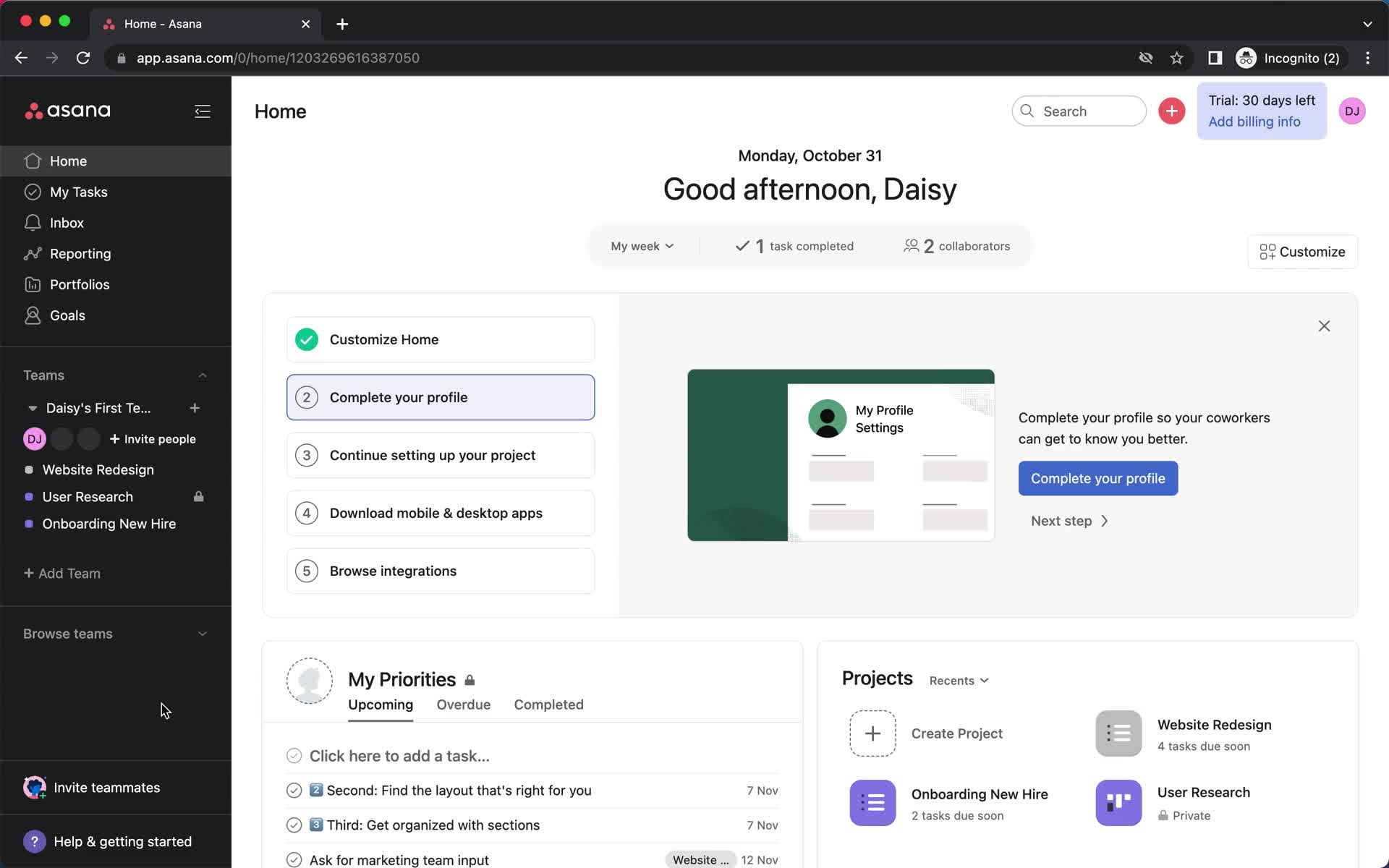Click the lock icon beside User Research
The image size is (1389, 868).
tap(198, 496)
